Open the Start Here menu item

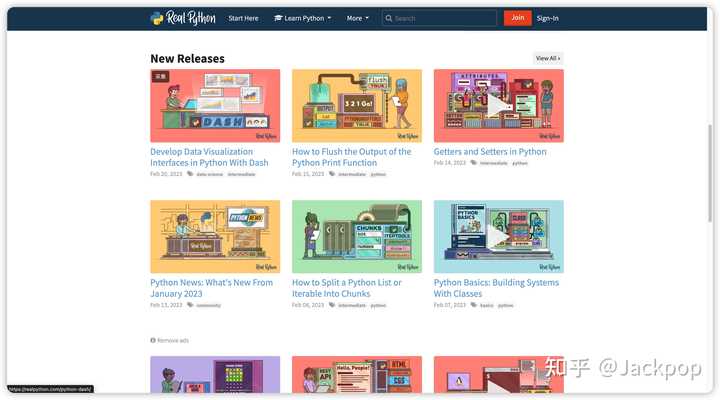[x=243, y=18]
